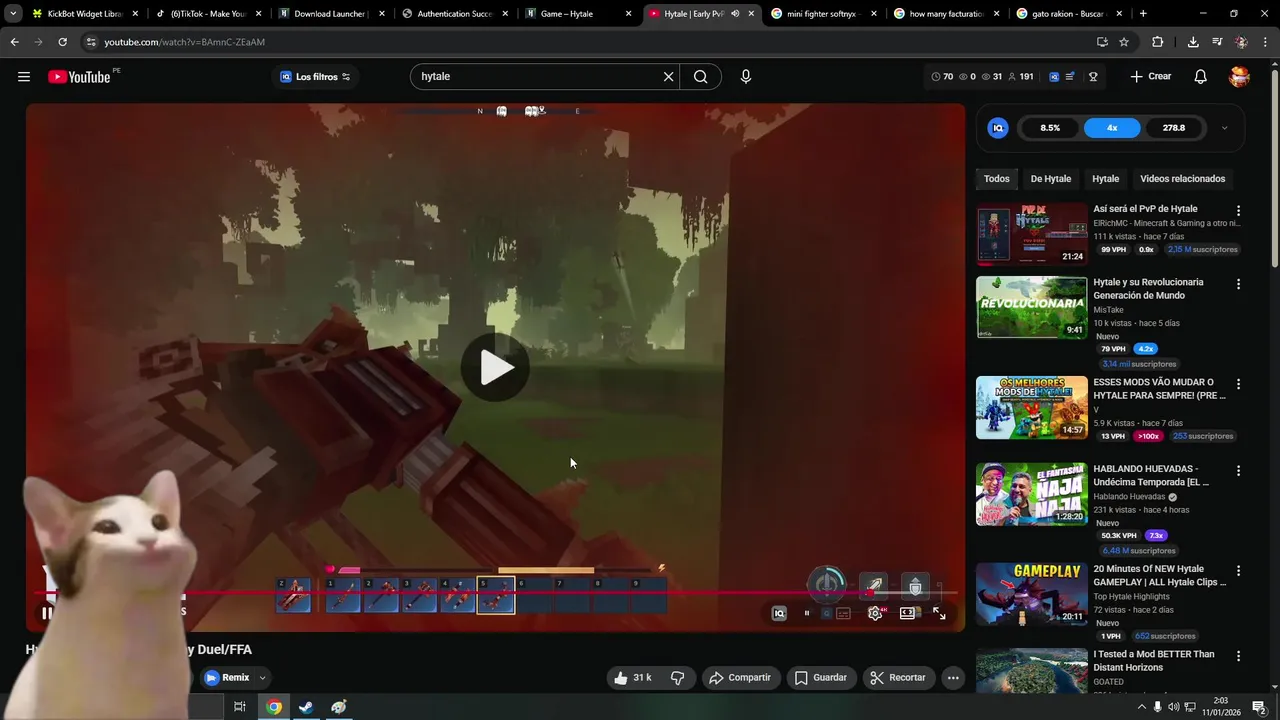Switch to the 'Hytale' chip
The height and width of the screenshot is (720, 1280).
[1106, 179]
